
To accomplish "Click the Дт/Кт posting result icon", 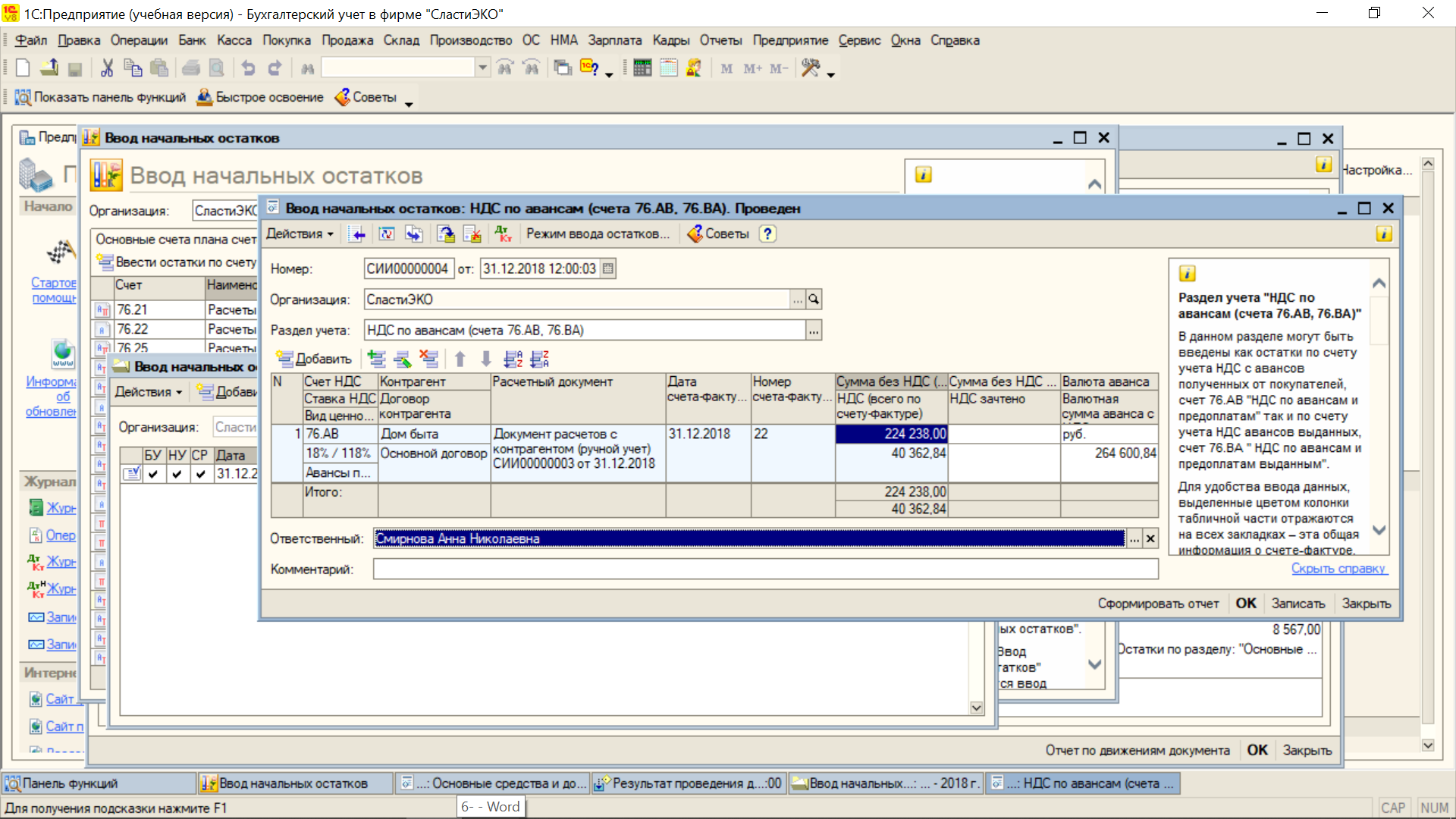I will 503,234.
